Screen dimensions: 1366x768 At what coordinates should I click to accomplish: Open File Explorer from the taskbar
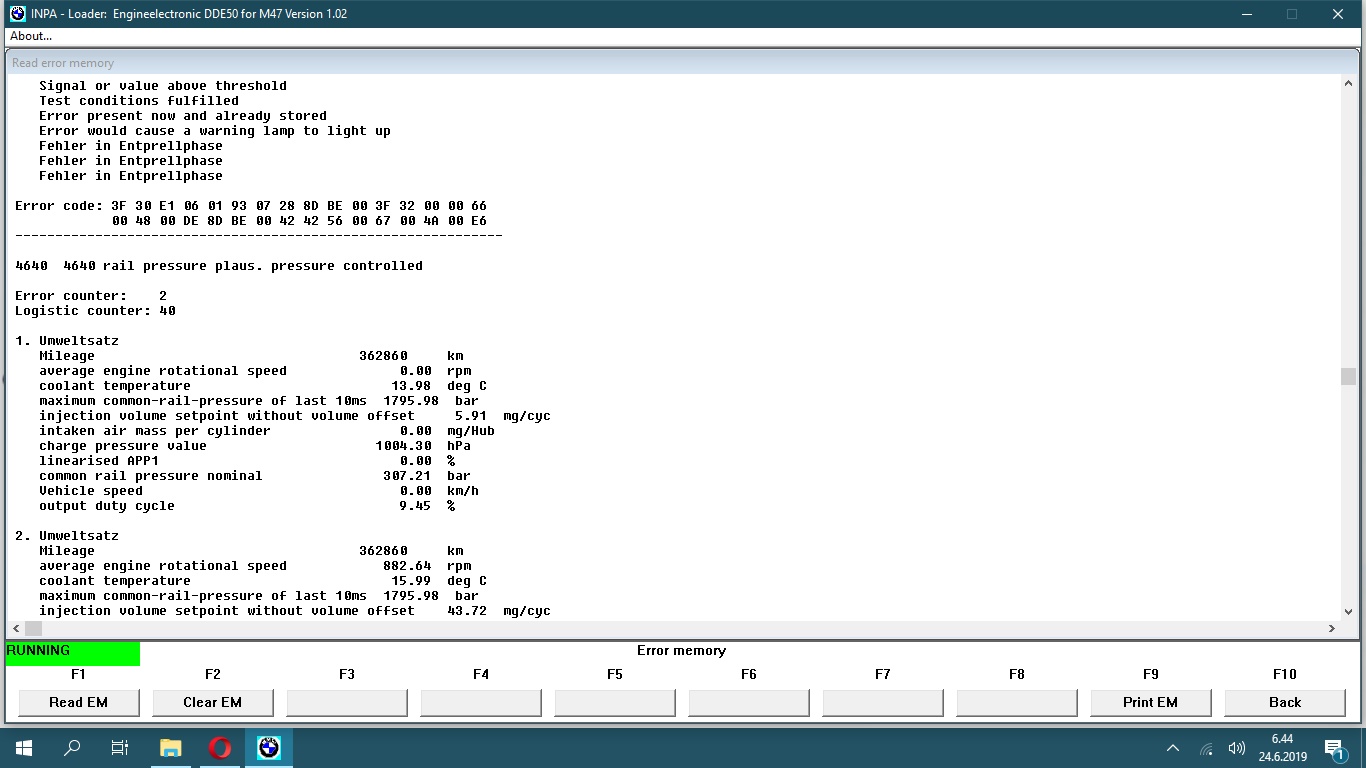pyautogui.click(x=170, y=748)
